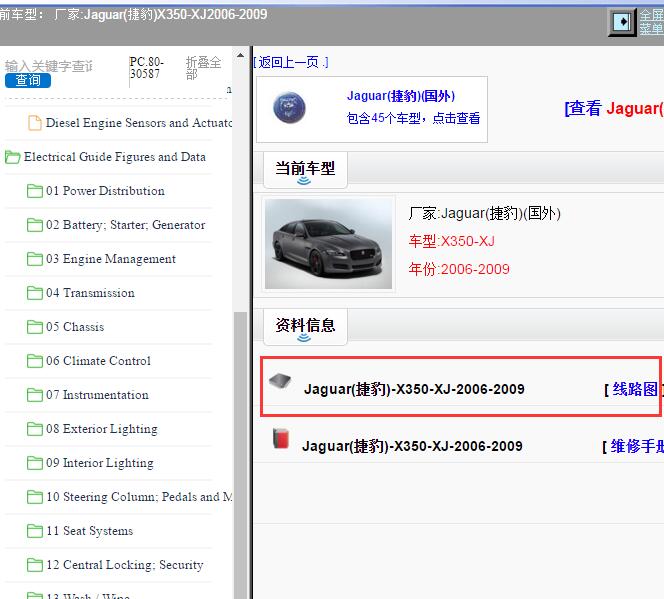Image resolution: width=664 pixels, height=599 pixels.
Task: Click the red 车型:X350-XJ text
Action: click(x=451, y=241)
